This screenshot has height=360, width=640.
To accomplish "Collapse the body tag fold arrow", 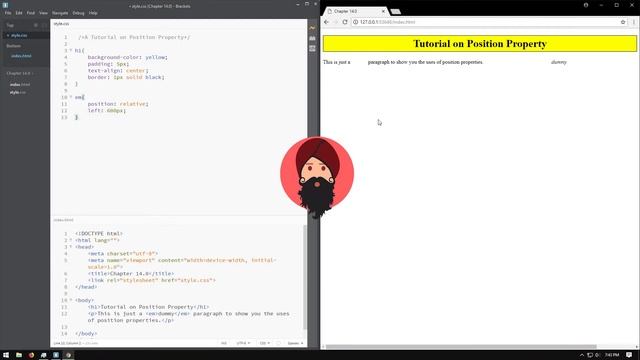I will (71, 300).
